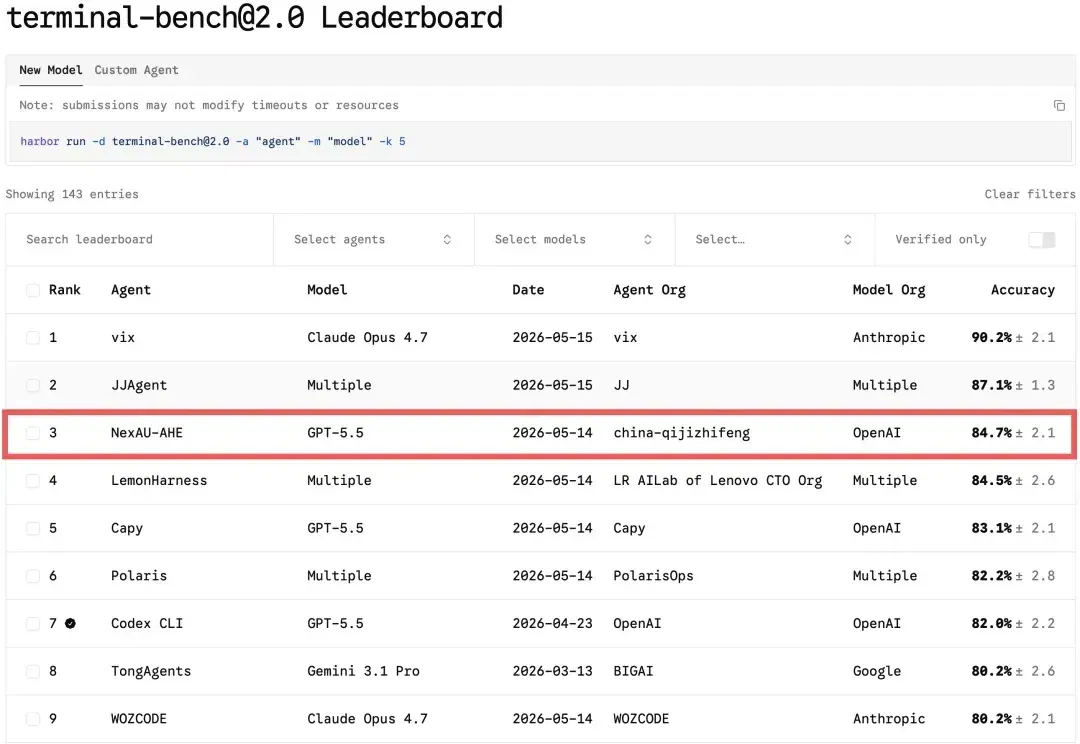Click the 83.1% accuracy value
This screenshot has height=744, width=1080.
(x=991, y=528)
